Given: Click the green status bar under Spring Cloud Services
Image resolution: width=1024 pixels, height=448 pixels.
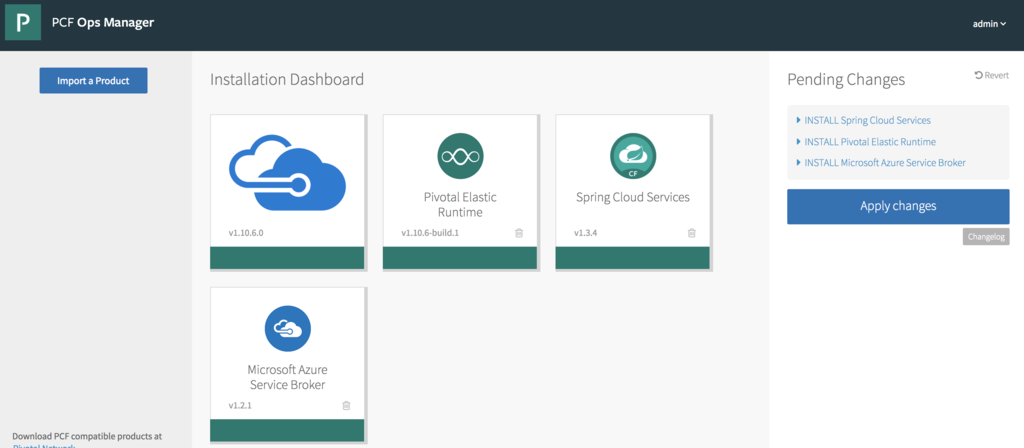Looking at the screenshot, I should [632, 258].
